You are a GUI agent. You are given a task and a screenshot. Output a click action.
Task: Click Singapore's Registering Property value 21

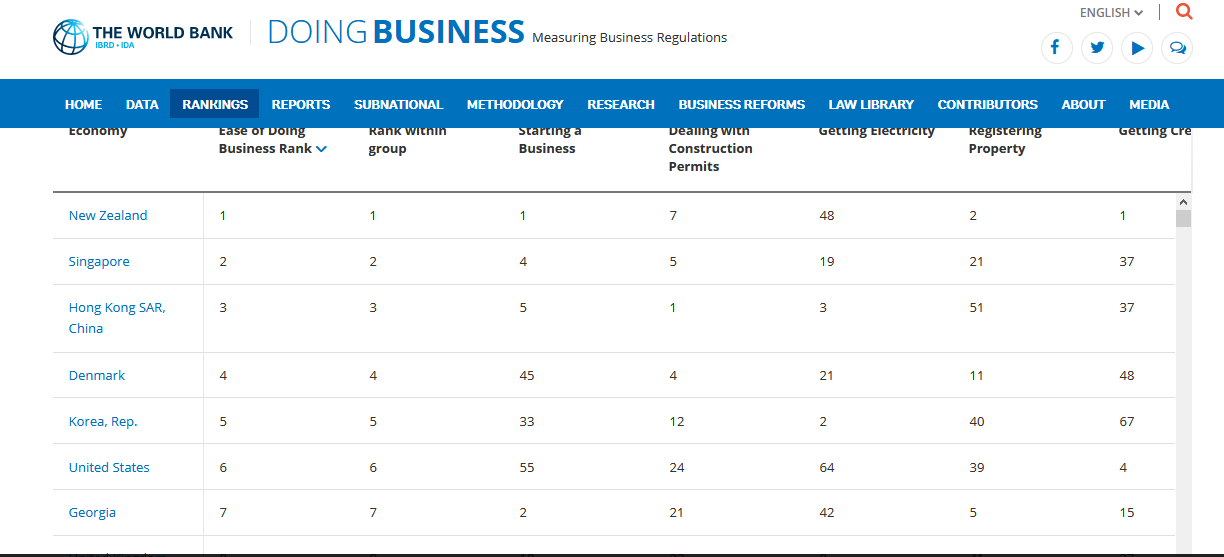click(x=976, y=261)
